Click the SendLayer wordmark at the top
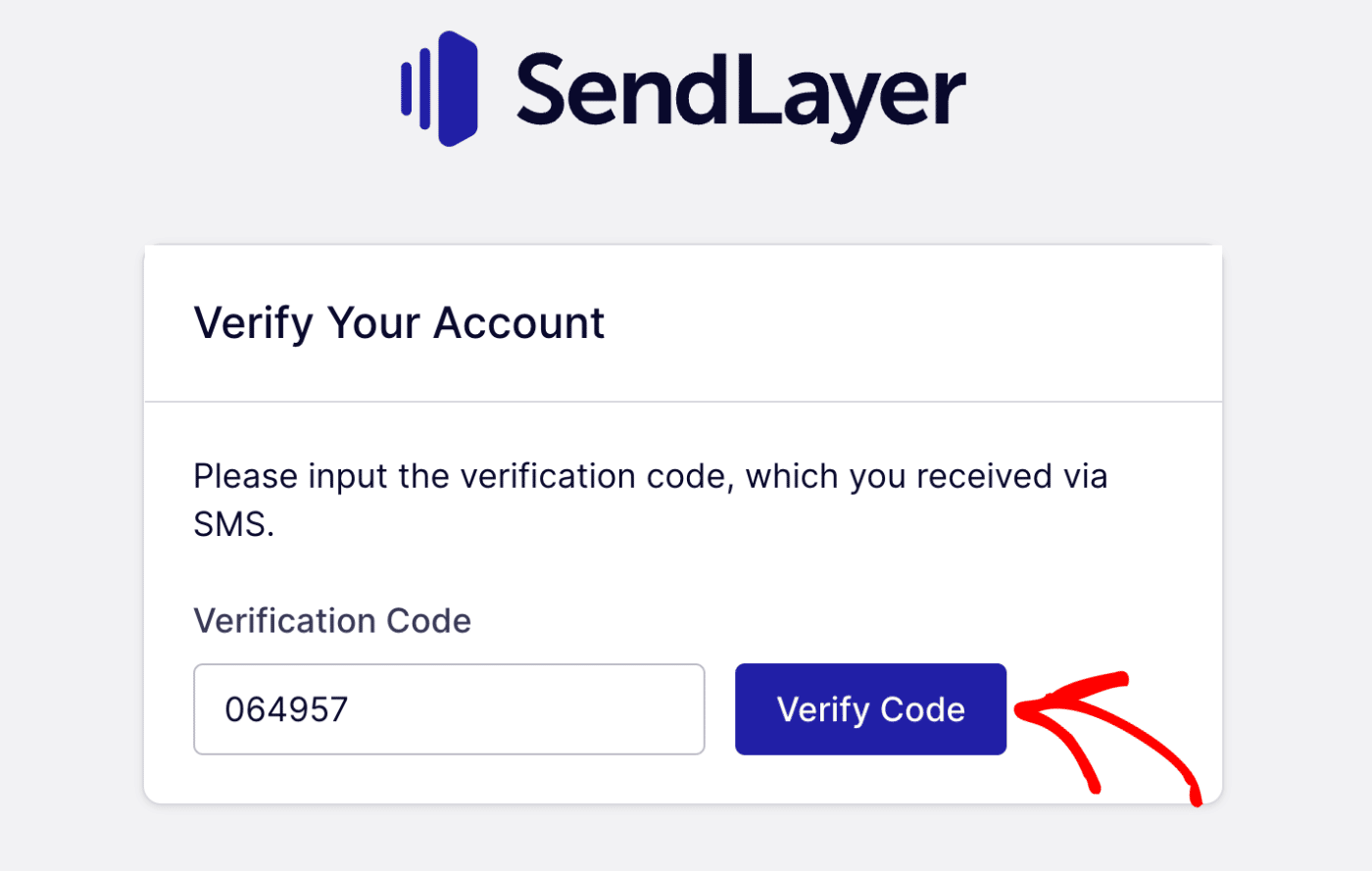The width and height of the screenshot is (1372, 871). pos(740,88)
